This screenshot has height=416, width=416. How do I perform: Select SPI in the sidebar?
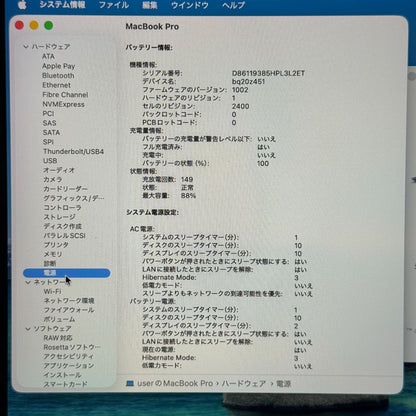pos(48,142)
